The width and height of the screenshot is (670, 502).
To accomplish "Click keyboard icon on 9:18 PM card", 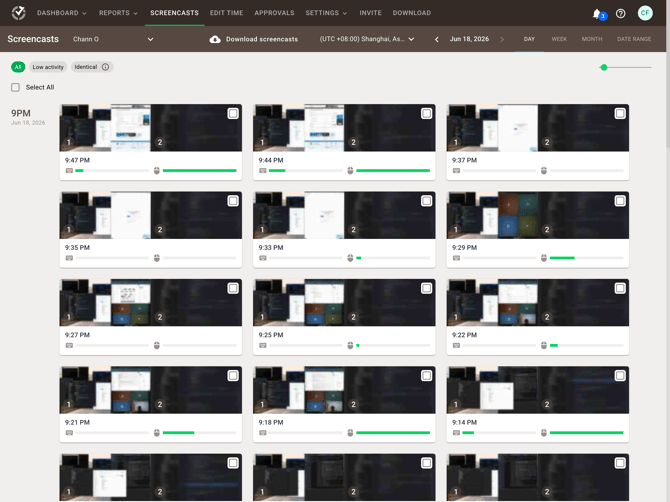I will pyautogui.click(x=263, y=433).
